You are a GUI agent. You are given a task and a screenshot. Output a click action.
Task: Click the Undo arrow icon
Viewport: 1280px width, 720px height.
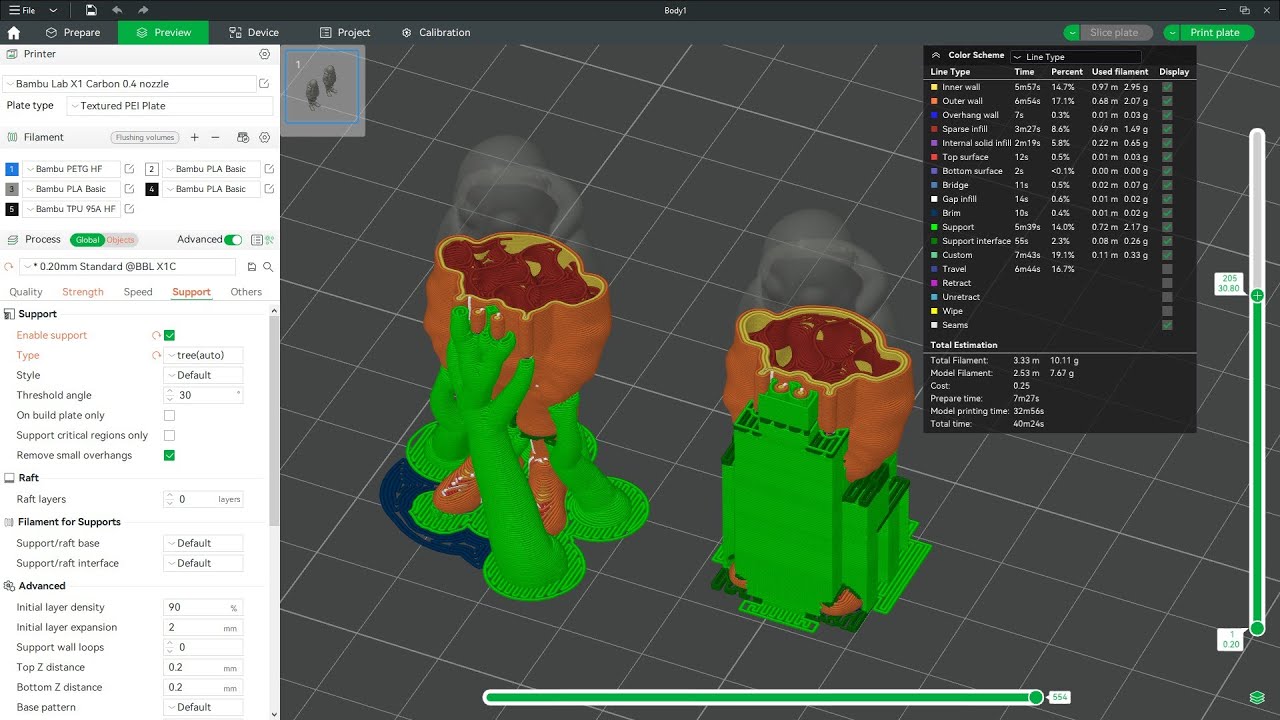117,10
